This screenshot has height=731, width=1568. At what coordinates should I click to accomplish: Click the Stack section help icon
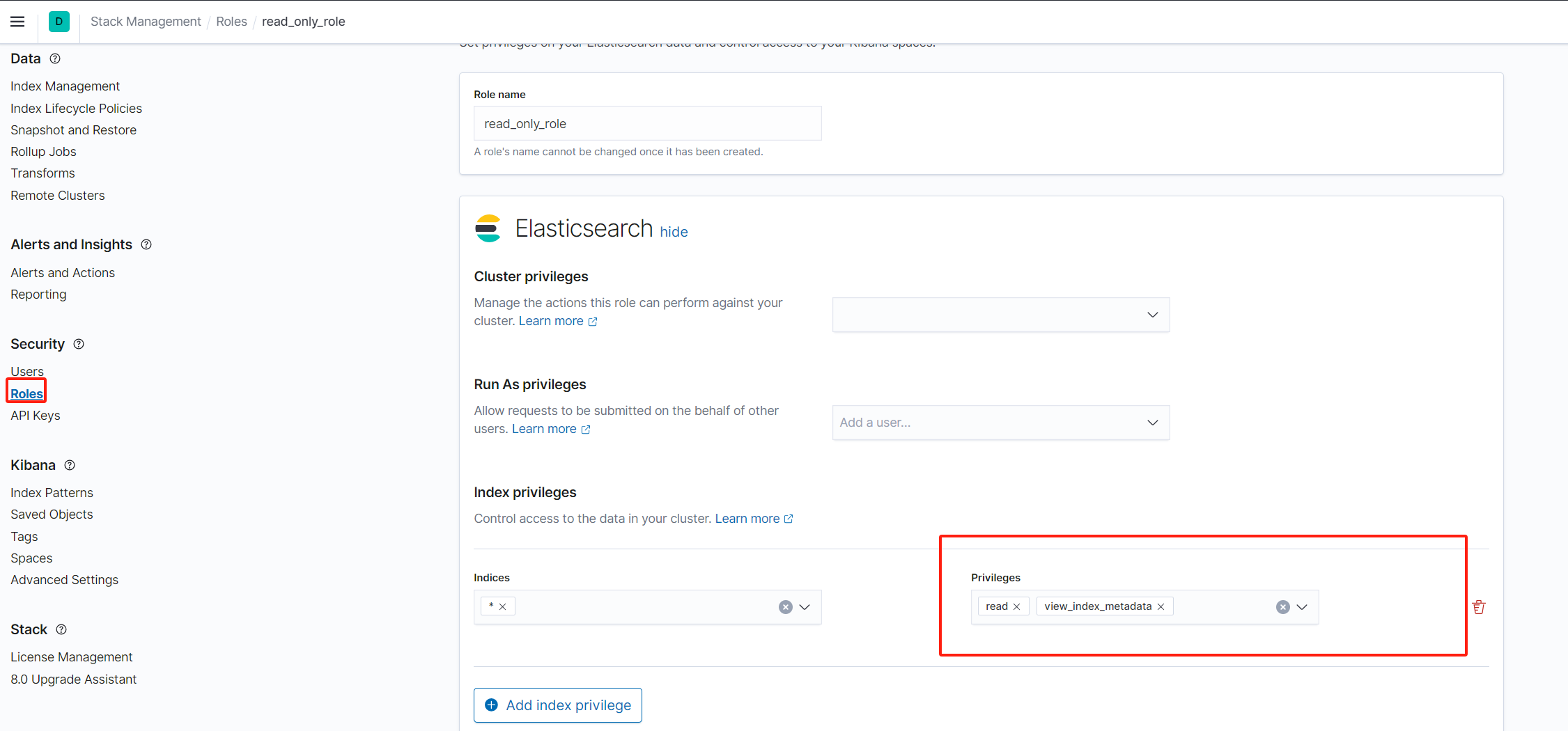click(61, 629)
